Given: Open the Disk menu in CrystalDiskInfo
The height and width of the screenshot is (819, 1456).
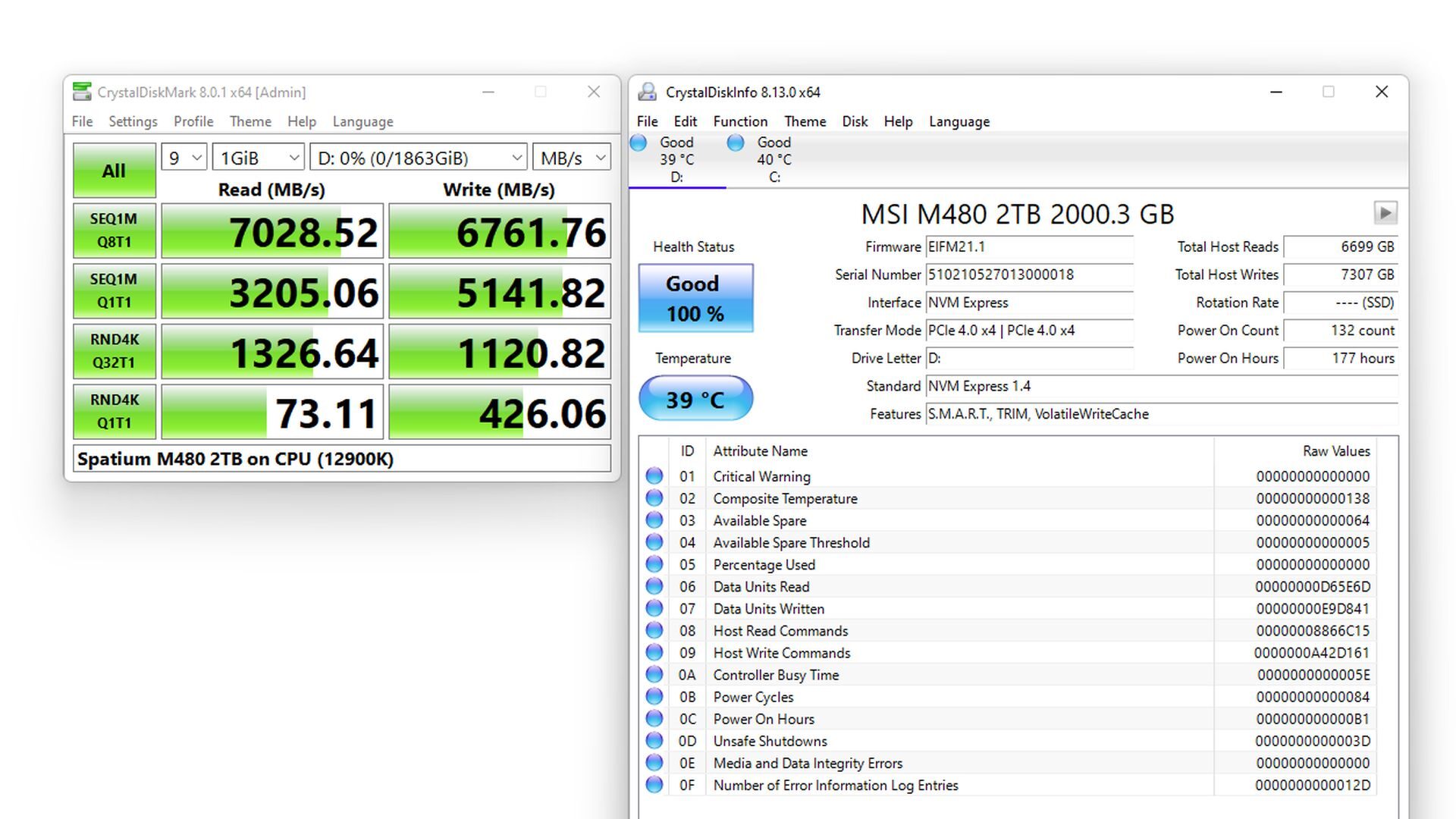Looking at the screenshot, I should (855, 121).
